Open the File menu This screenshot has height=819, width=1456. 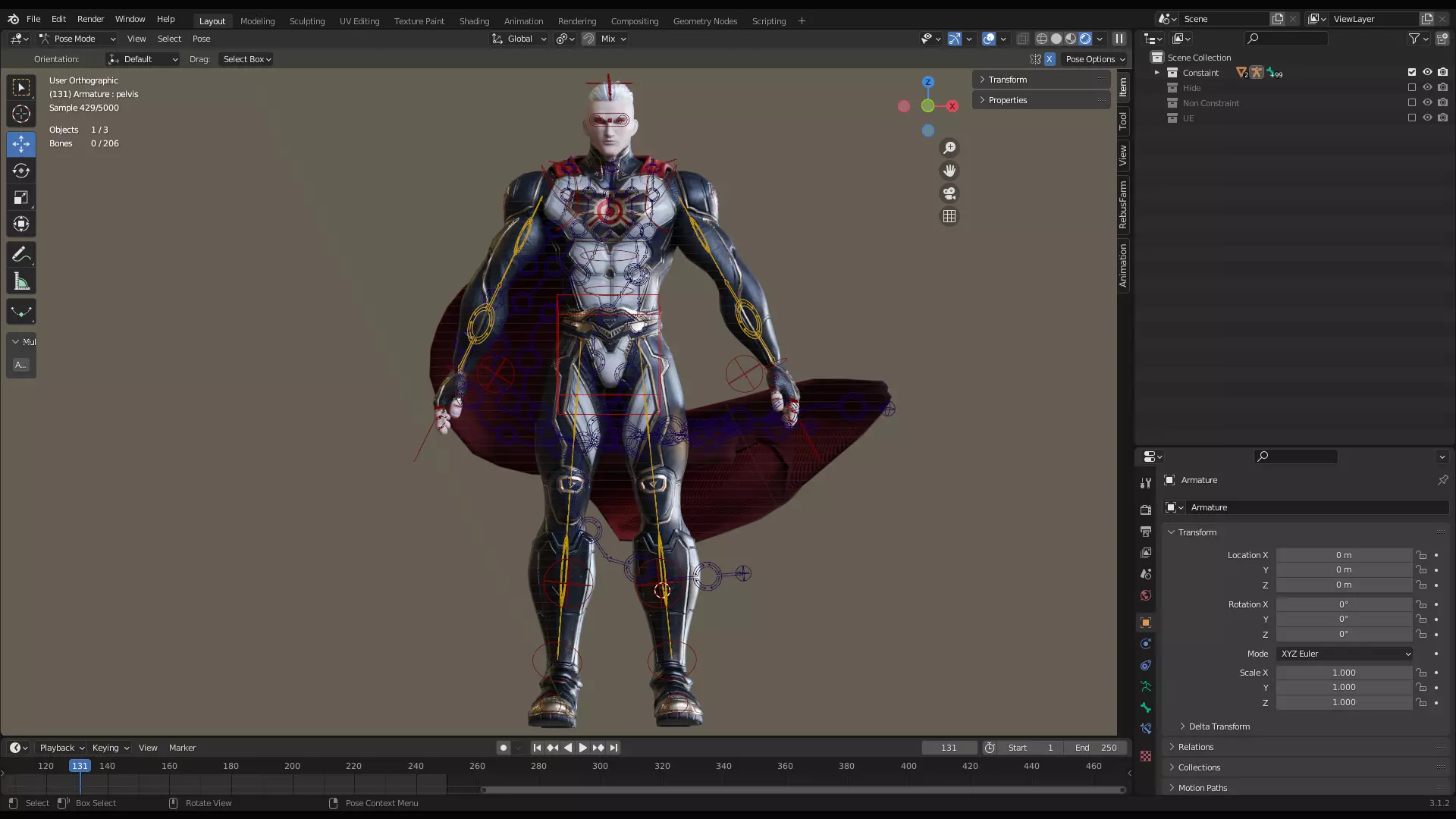tap(33, 19)
